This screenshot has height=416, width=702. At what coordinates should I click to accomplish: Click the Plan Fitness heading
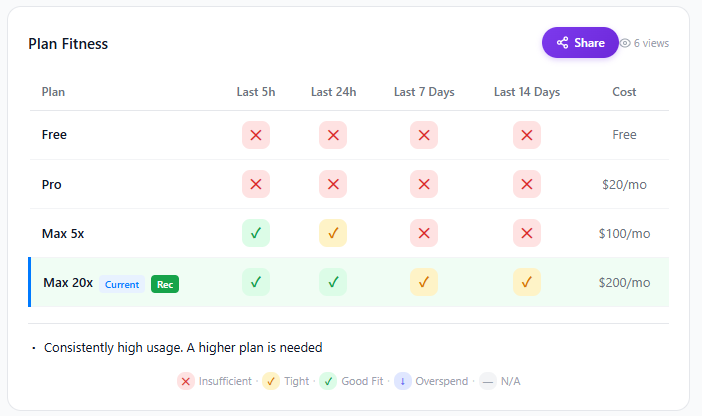point(68,44)
